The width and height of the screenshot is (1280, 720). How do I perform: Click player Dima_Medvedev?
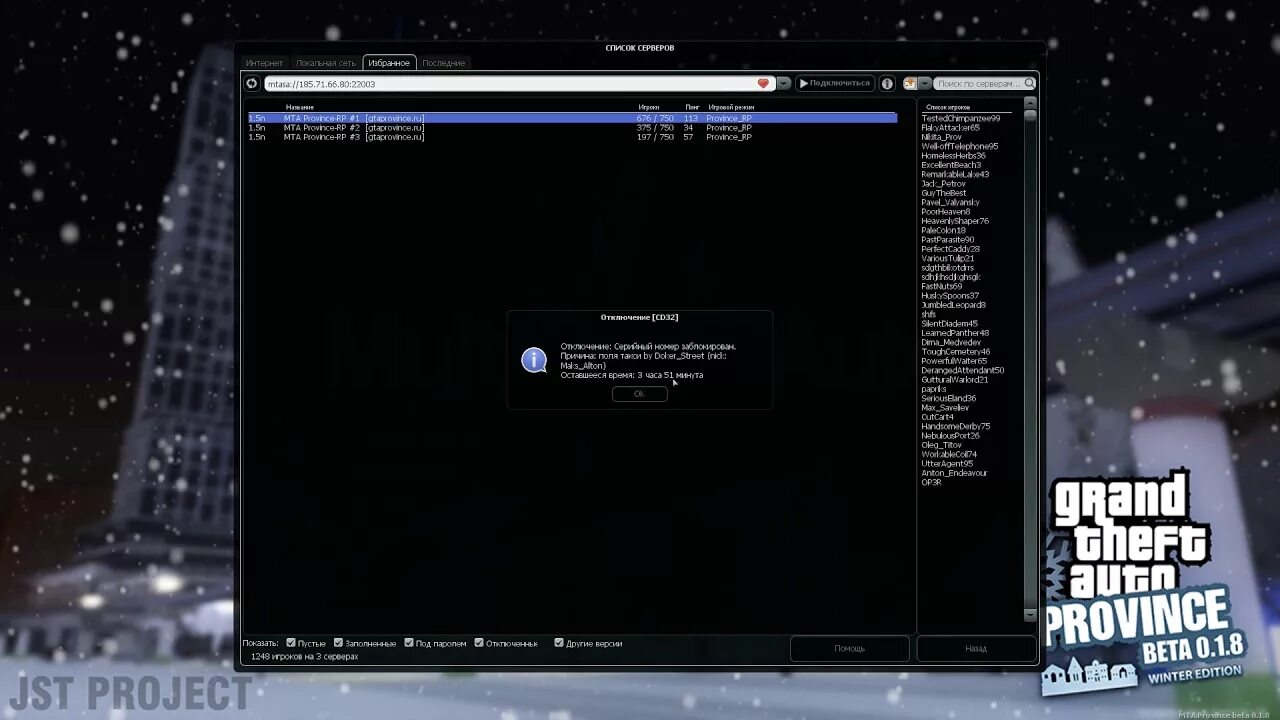951,342
